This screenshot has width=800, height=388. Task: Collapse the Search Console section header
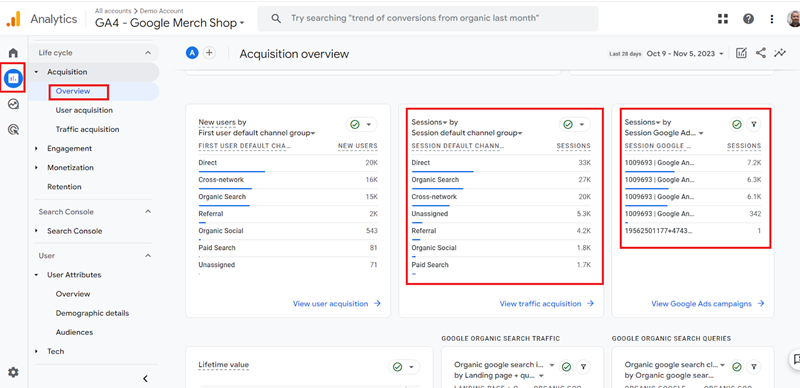(148, 211)
